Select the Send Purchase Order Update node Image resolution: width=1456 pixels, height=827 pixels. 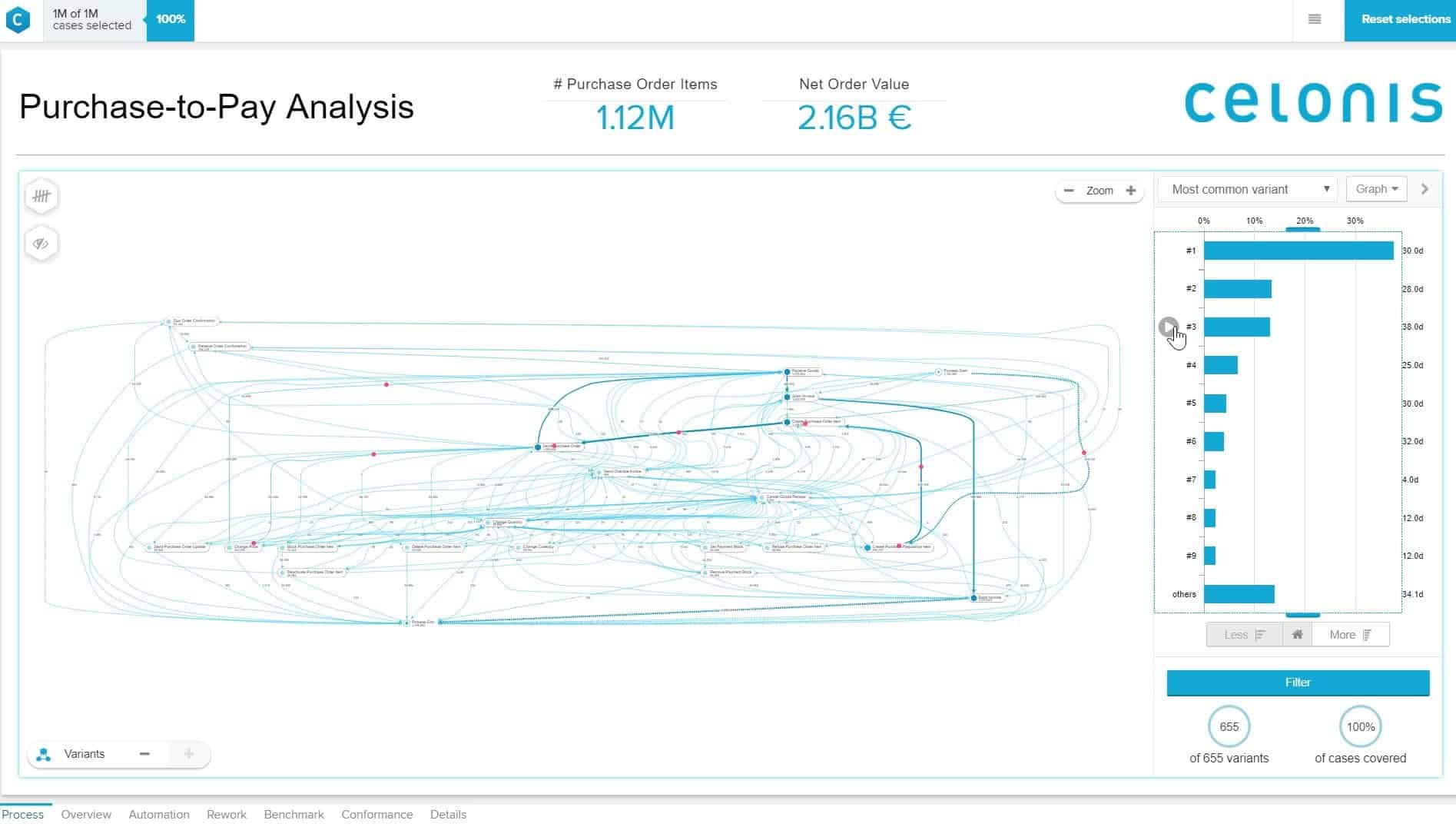(177, 547)
